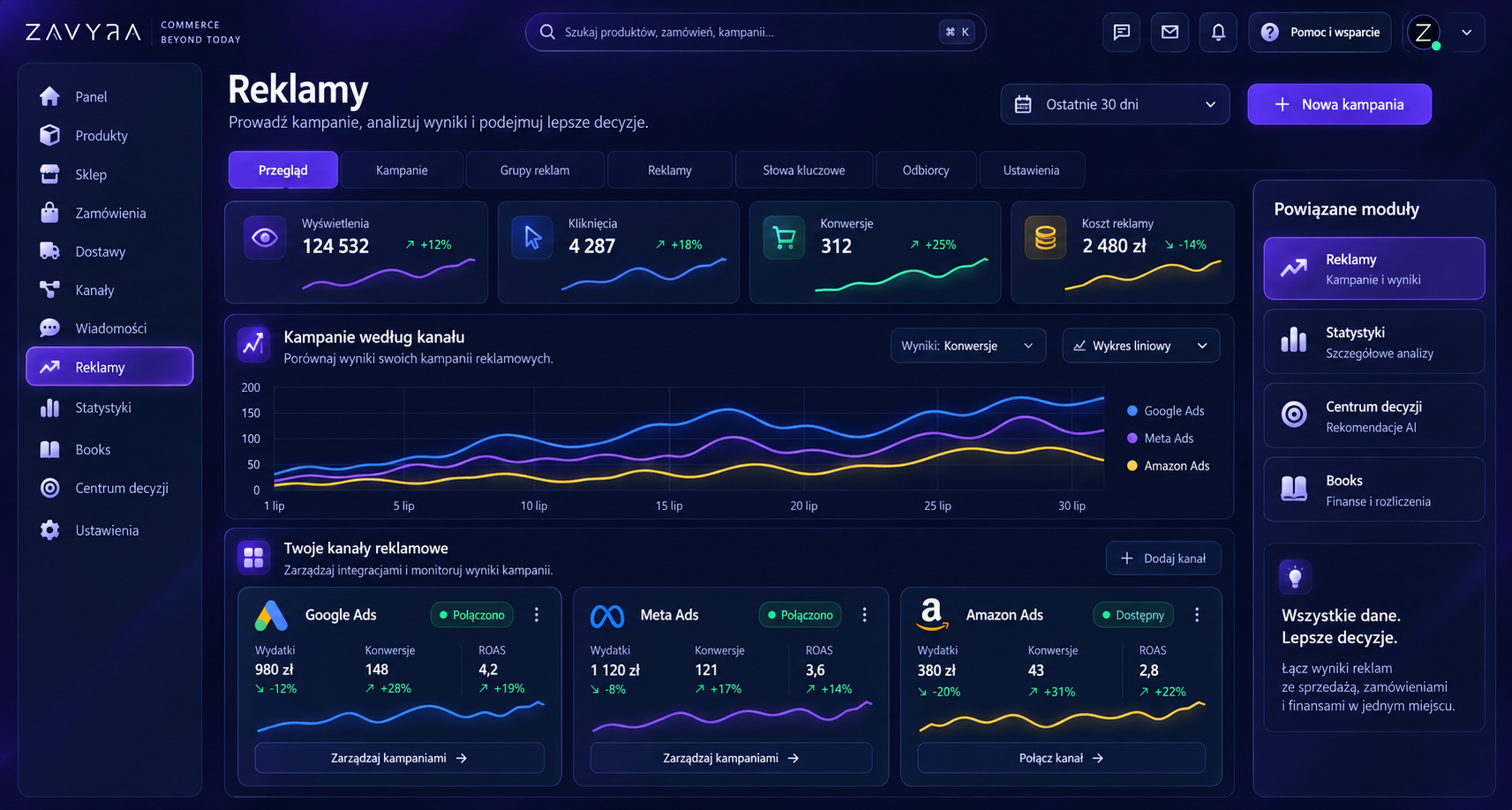
Task: Select Reklamy in the left sidebar
Action: (109, 366)
